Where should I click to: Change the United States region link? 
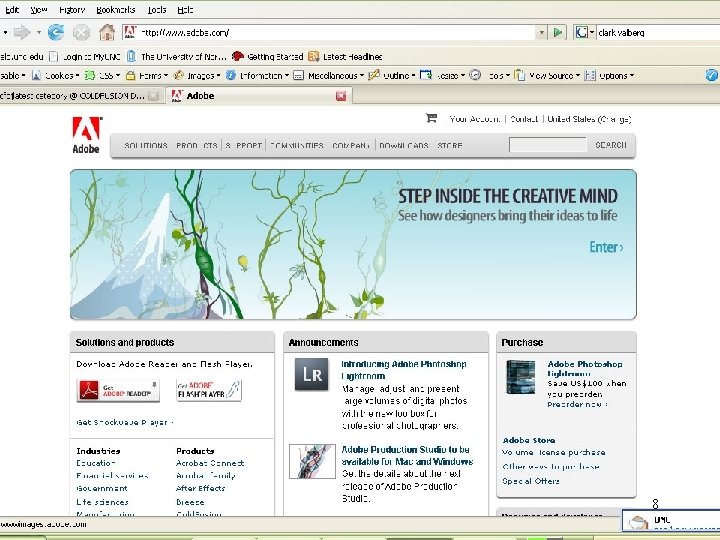589,119
